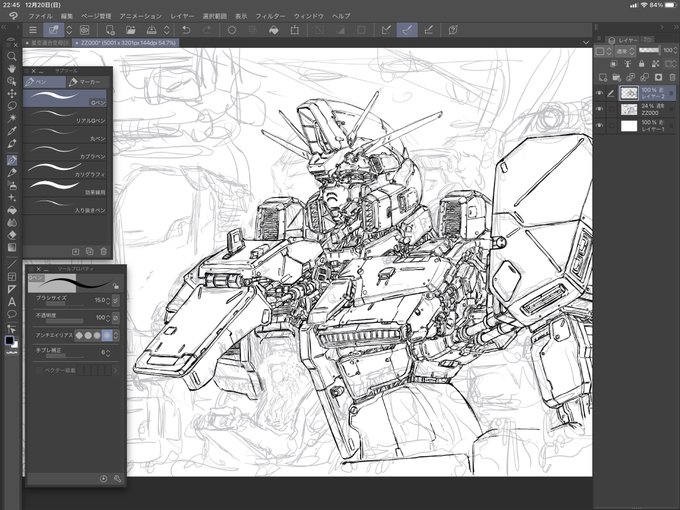Click the Fill command bar icon
This screenshot has height=510, width=680.
[x=274, y=30]
